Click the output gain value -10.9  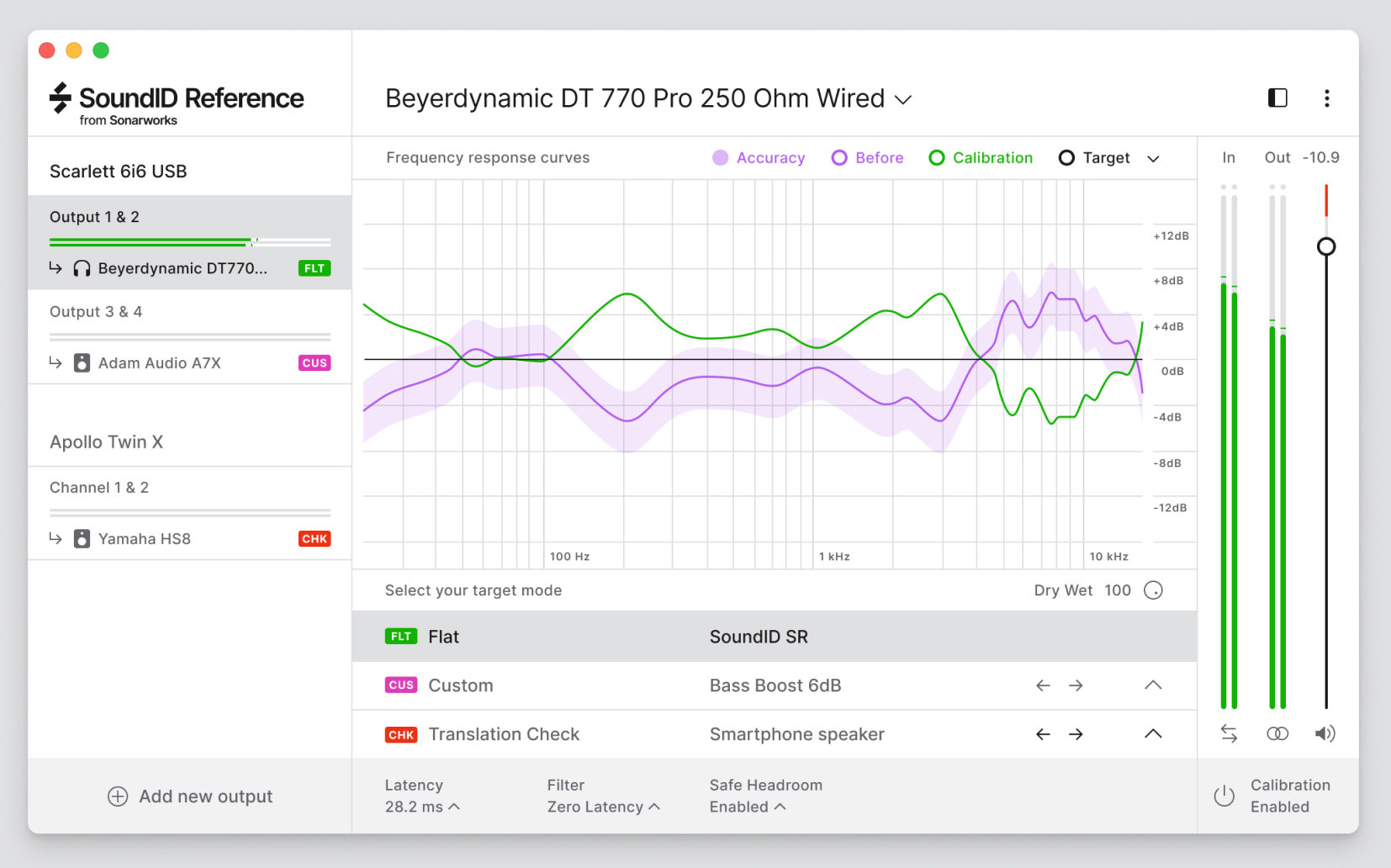1320,157
